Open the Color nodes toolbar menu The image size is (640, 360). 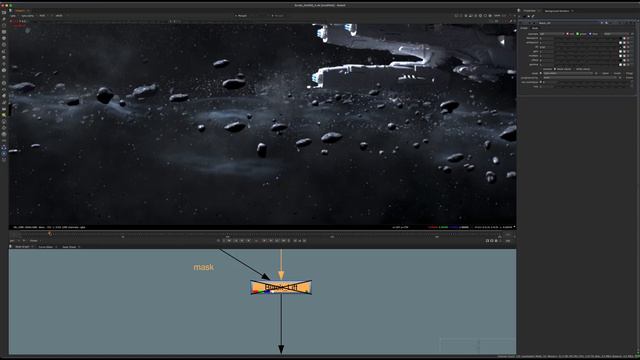pyautogui.click(x=4, y=38)
